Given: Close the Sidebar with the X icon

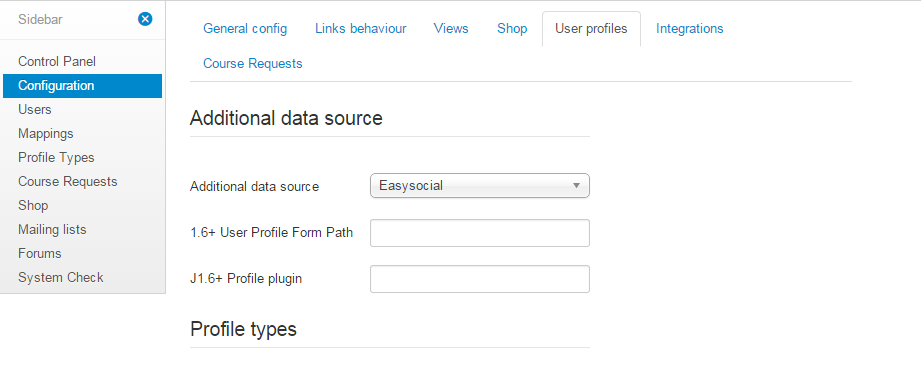Looking at the screenshot, I should coord(145,19).
